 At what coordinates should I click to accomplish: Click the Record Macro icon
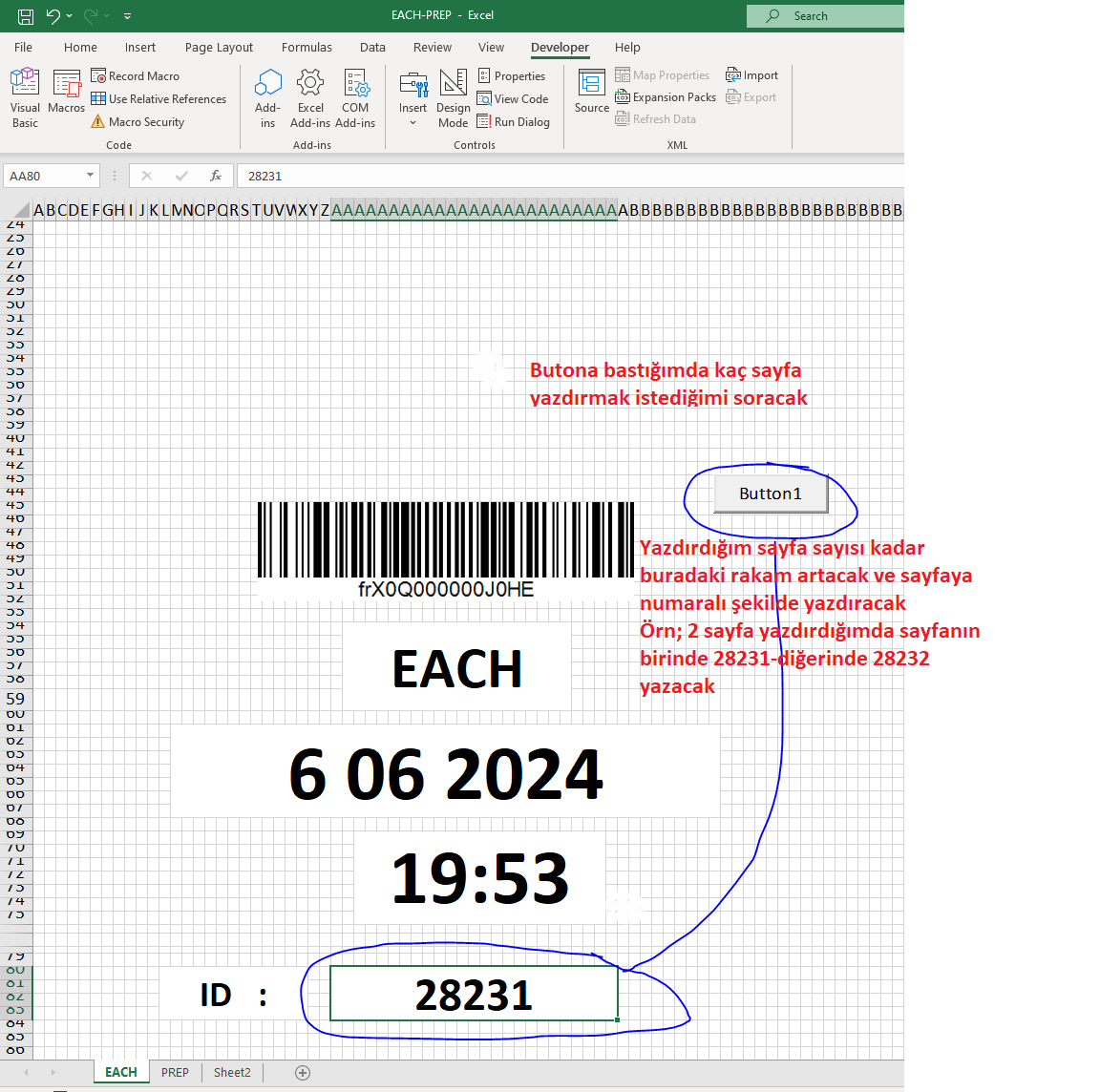99,75
